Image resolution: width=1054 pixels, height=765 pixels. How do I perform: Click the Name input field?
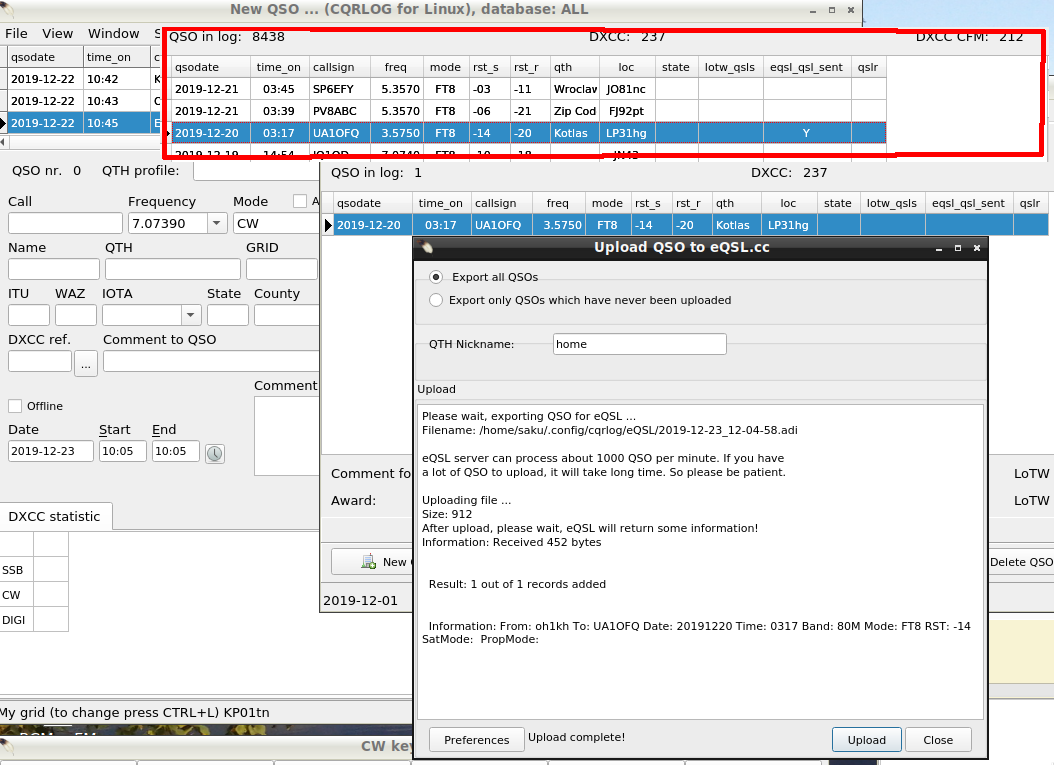(54, 269)
